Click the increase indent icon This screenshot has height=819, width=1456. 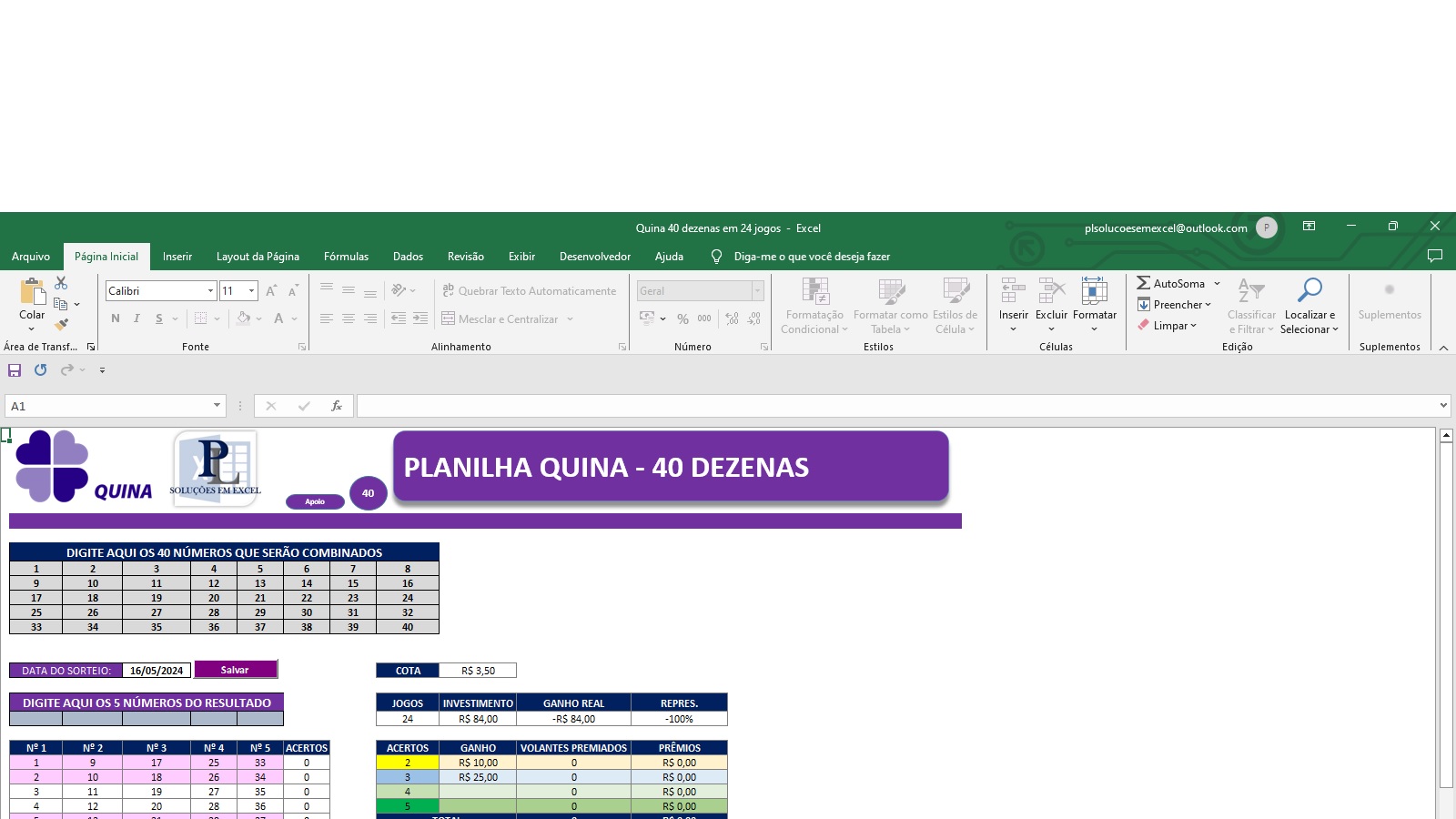pos(420,318)
